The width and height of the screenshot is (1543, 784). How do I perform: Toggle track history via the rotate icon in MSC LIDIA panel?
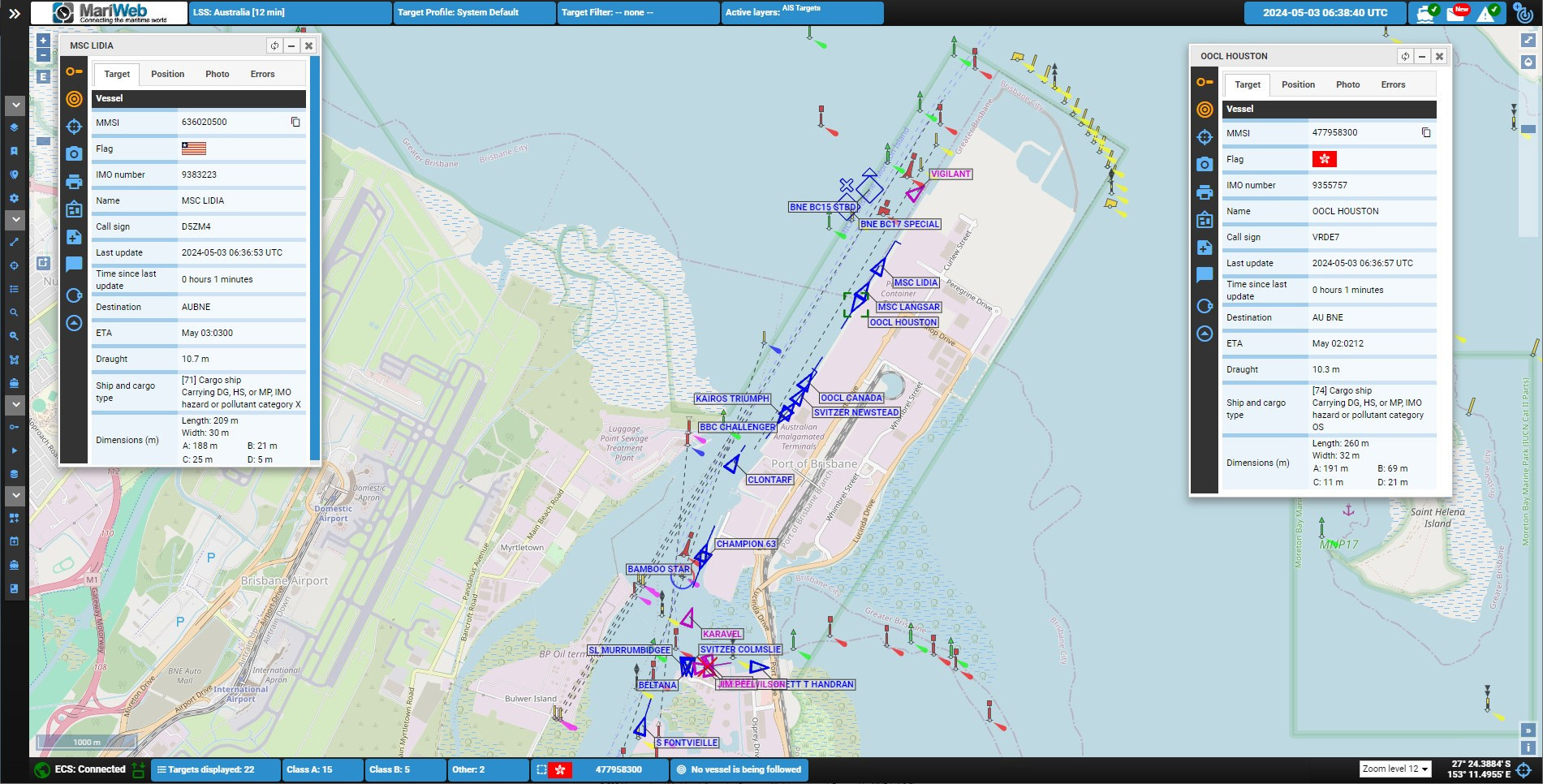pyautogui.click(x=74, y=295)
